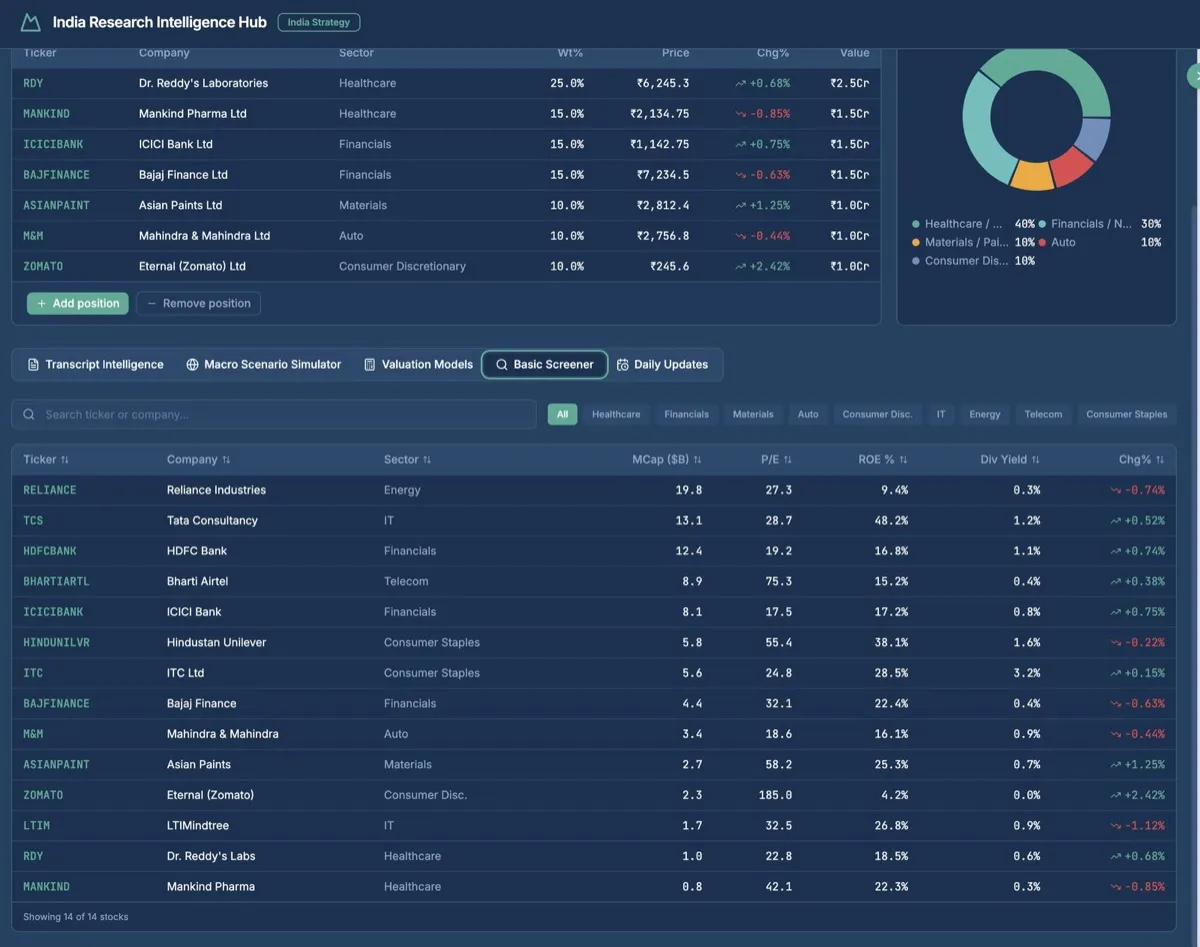Click the search ticker or company field
This screenshot has width=1200, height=947.
coord(274,414)
